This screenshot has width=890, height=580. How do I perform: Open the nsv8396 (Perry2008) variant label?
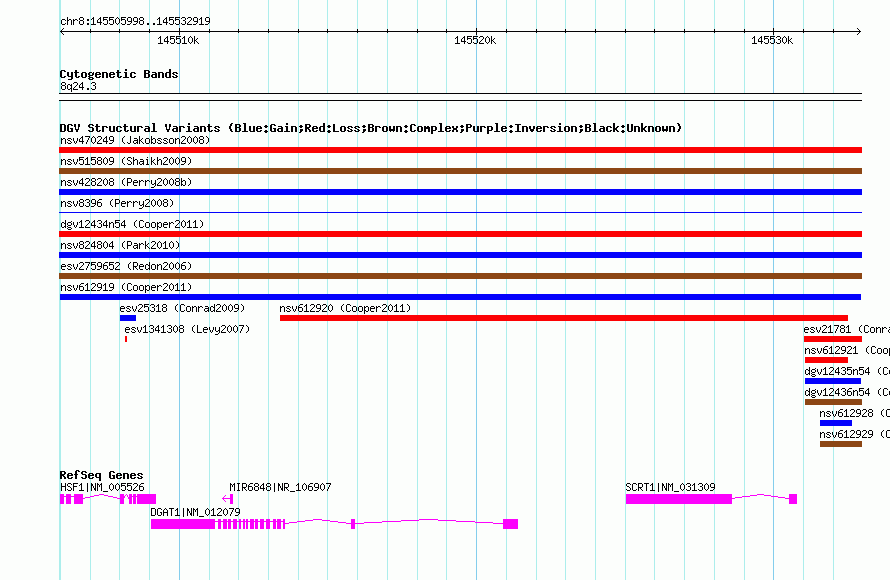[117, 203]
